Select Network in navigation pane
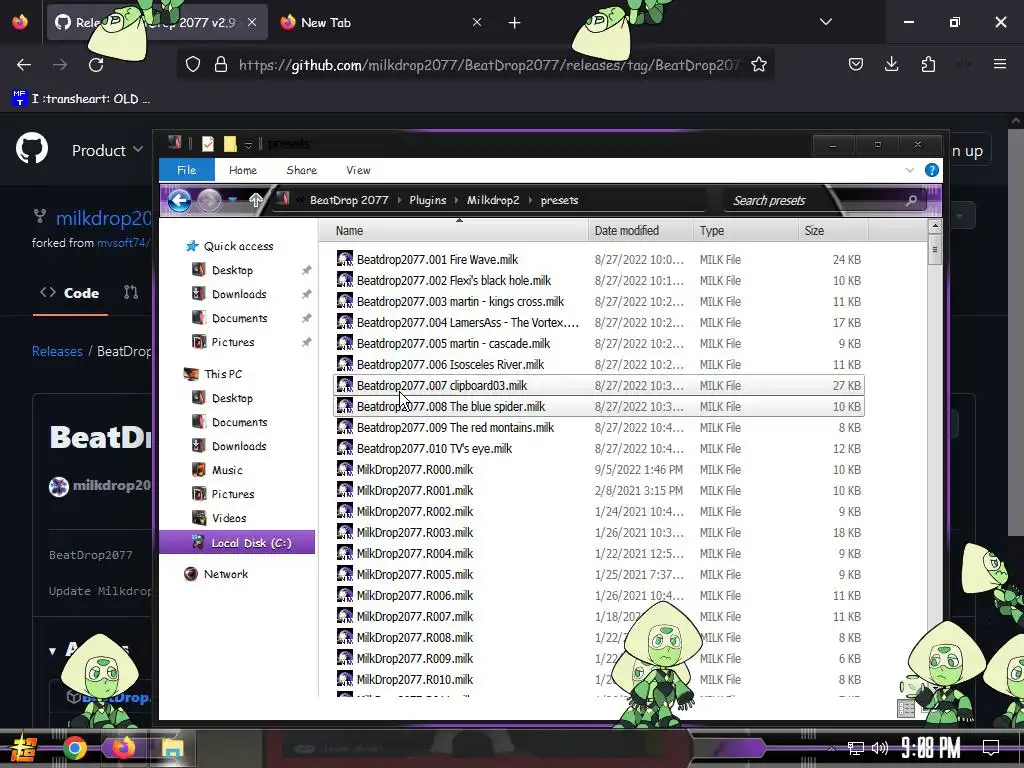Screen dimensions: 1024x768 click(x=225, y=574)
